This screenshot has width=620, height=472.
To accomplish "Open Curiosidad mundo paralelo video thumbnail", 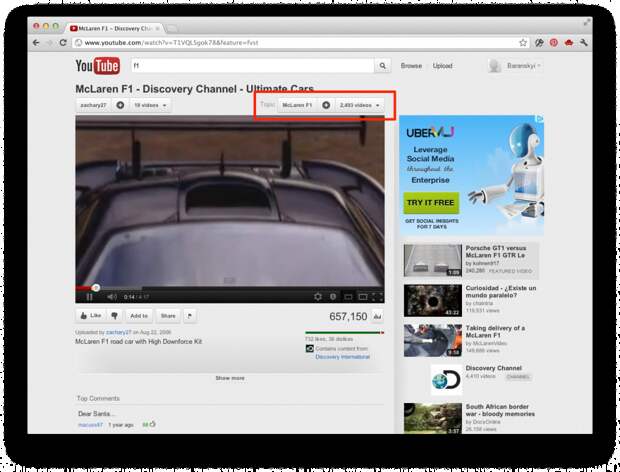I will pyautogui.click(x=433, y=300).
